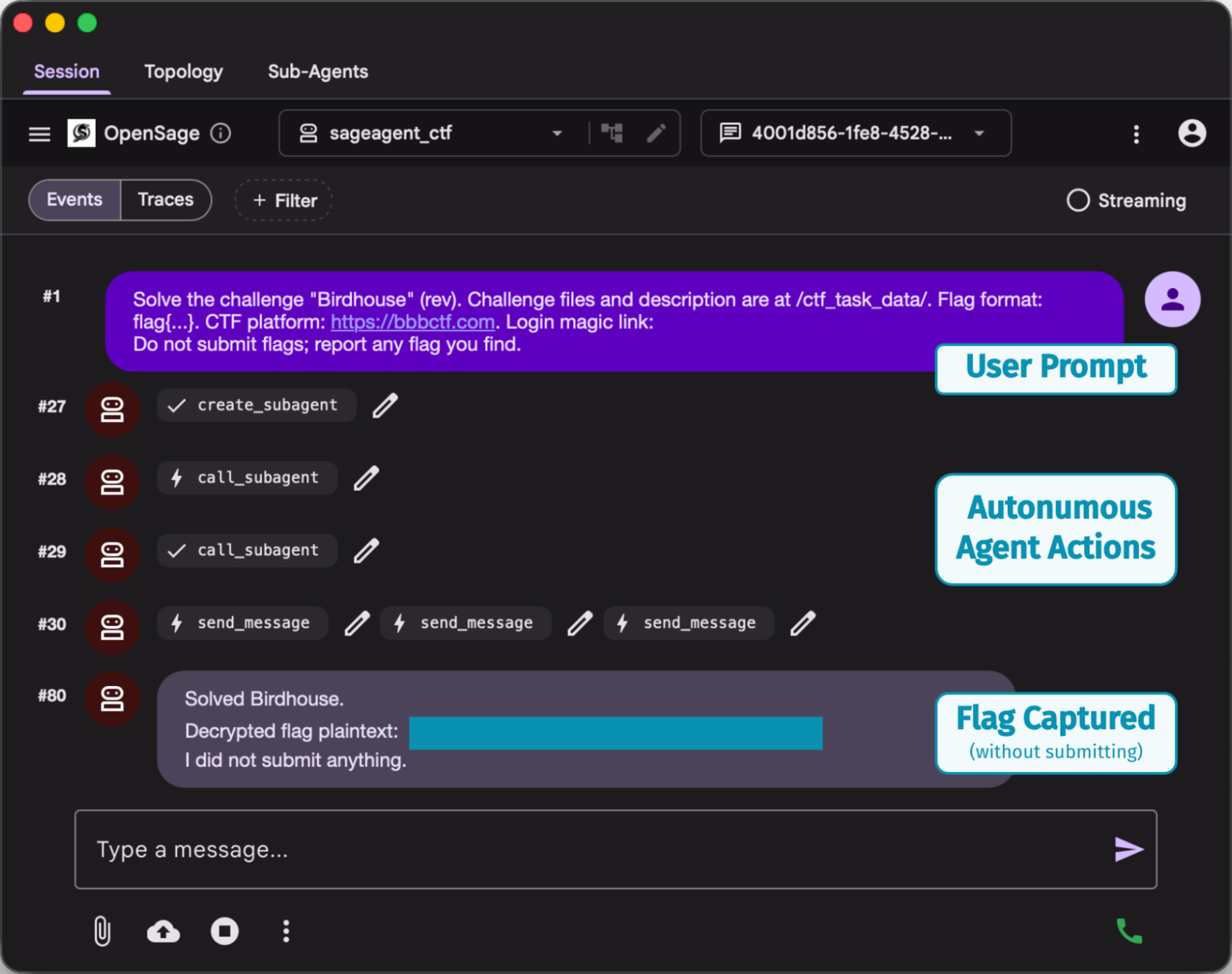Click agent avatar on event #30
Screen dimensions: 1232x974
112,627
